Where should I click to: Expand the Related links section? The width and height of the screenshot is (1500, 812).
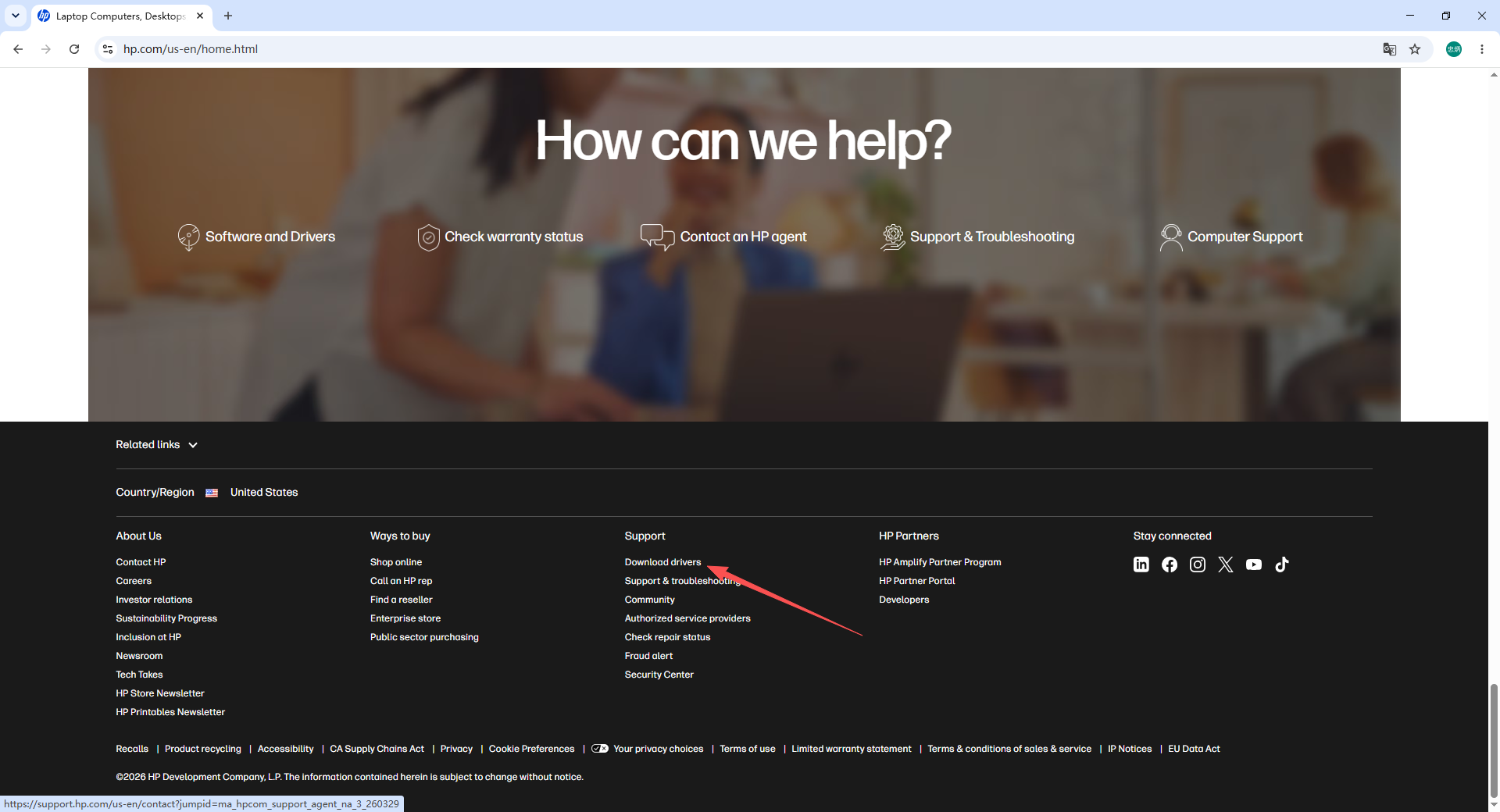click(x=157, y=445)
